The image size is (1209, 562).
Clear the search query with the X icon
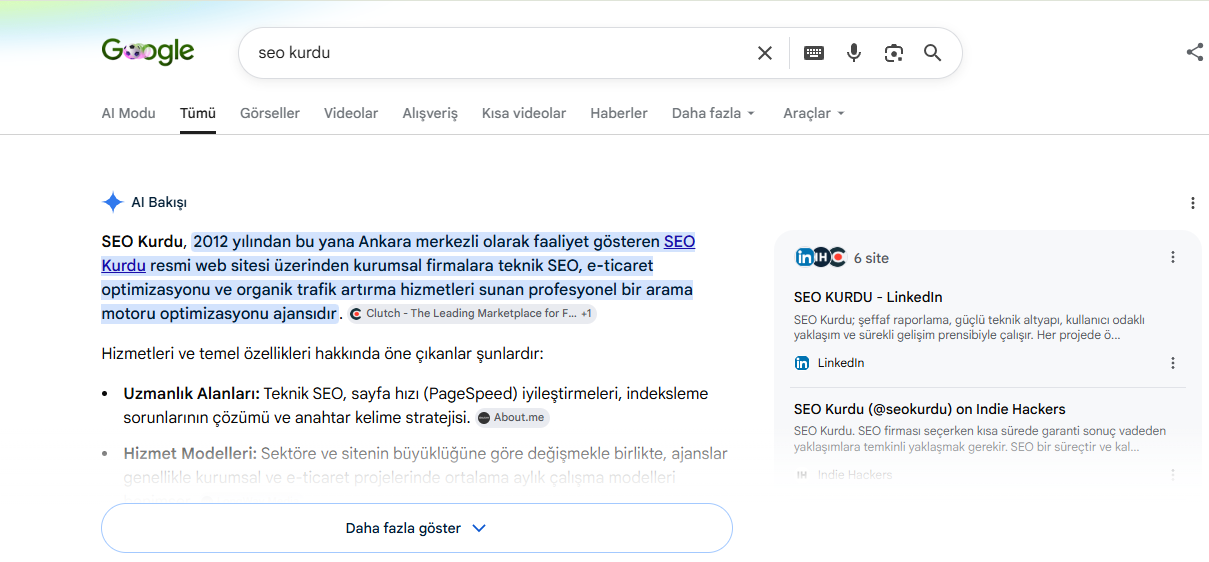click(x=765, y=53)
